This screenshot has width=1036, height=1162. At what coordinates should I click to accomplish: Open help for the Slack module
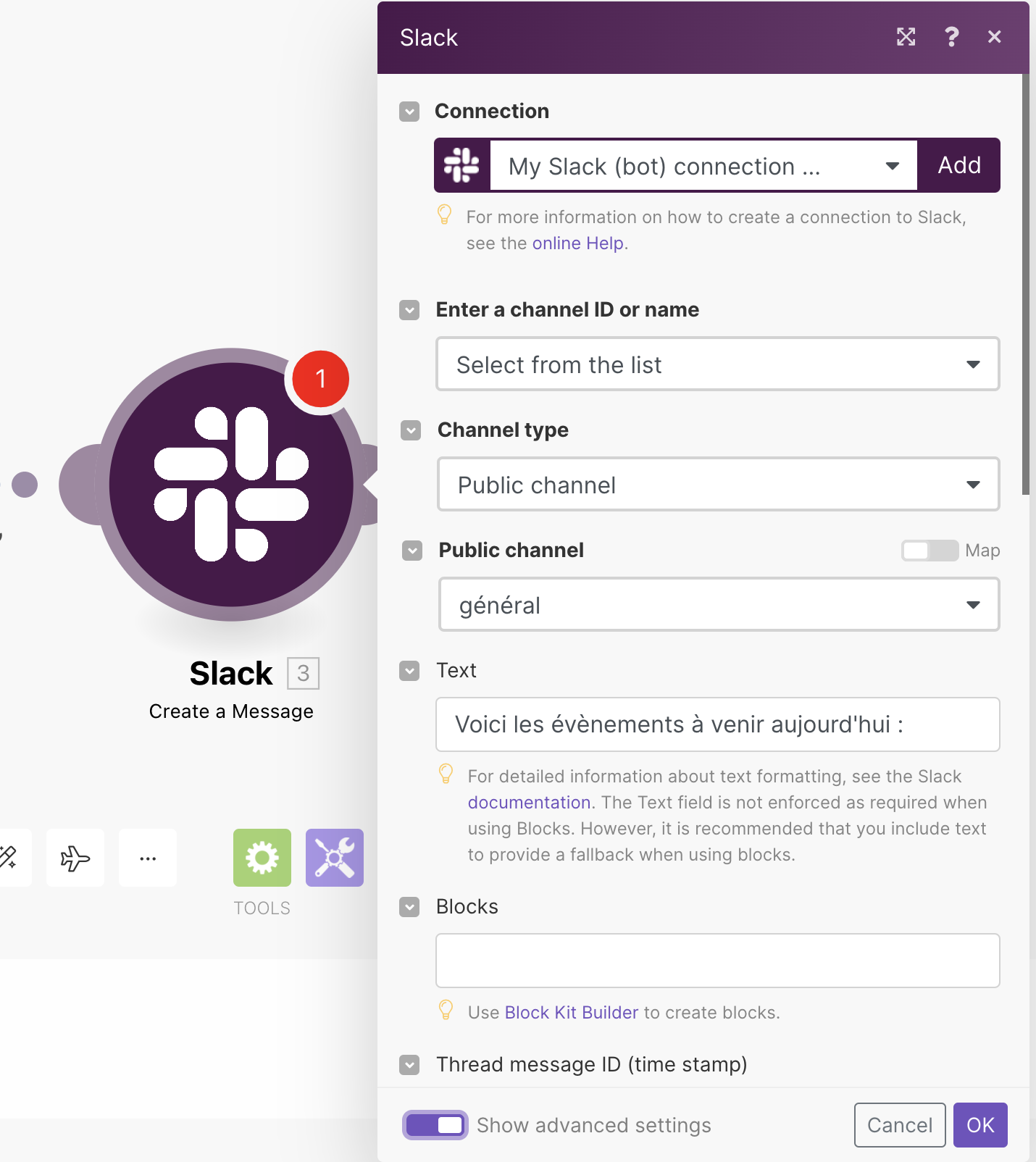tap(951, 37)
